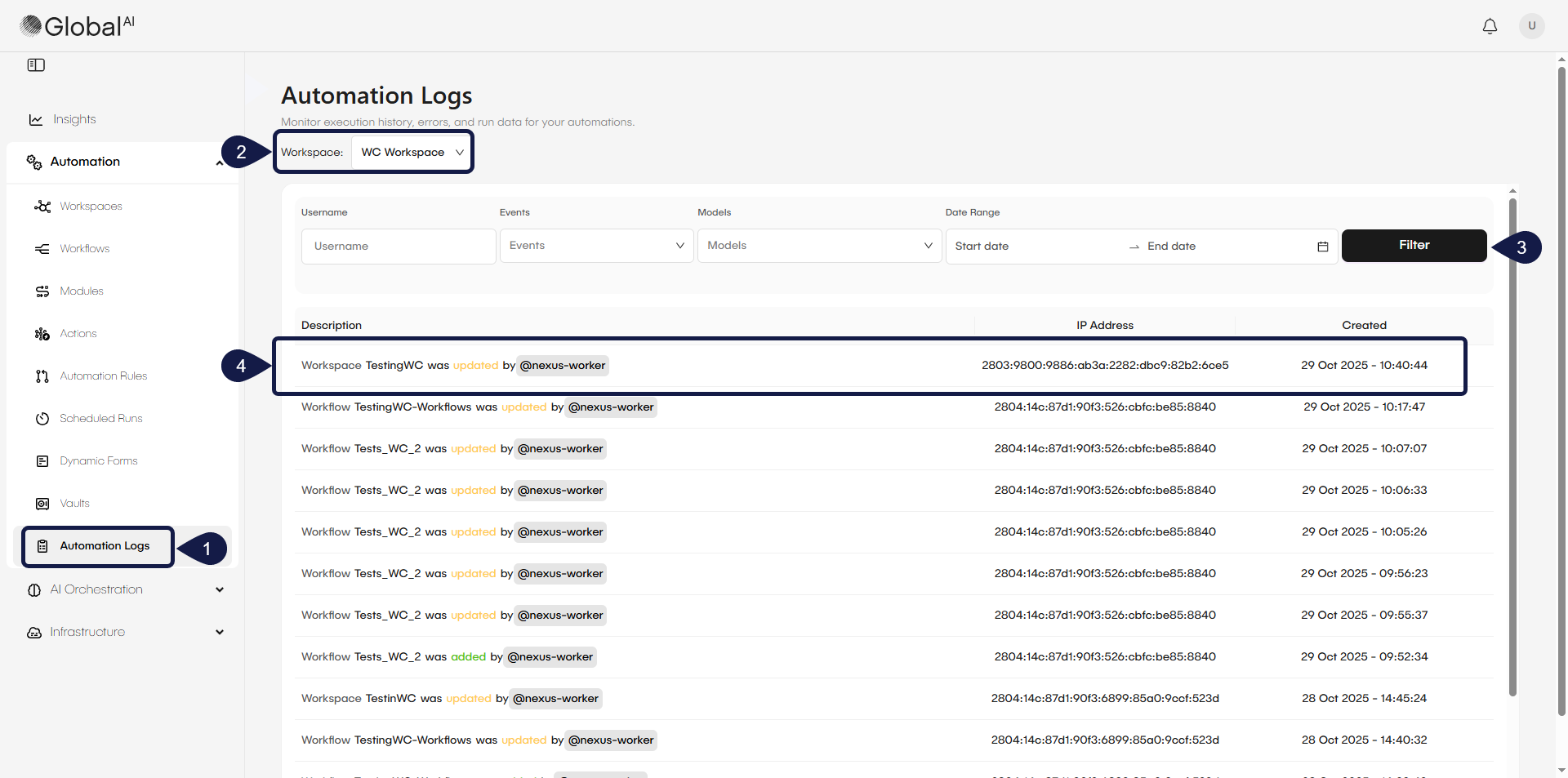Open the Models filter dropdown
The width and height of the screenshot is (1568, 778).
tap(819, 246)
